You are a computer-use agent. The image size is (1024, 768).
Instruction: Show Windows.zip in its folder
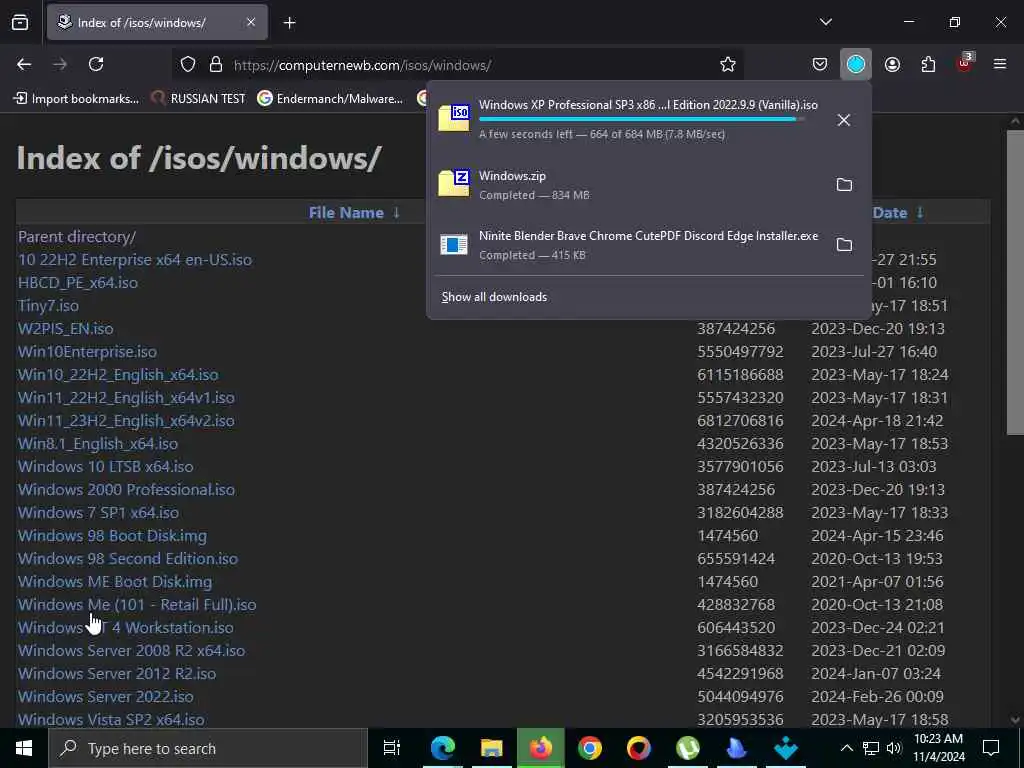(x=844, y=185)
